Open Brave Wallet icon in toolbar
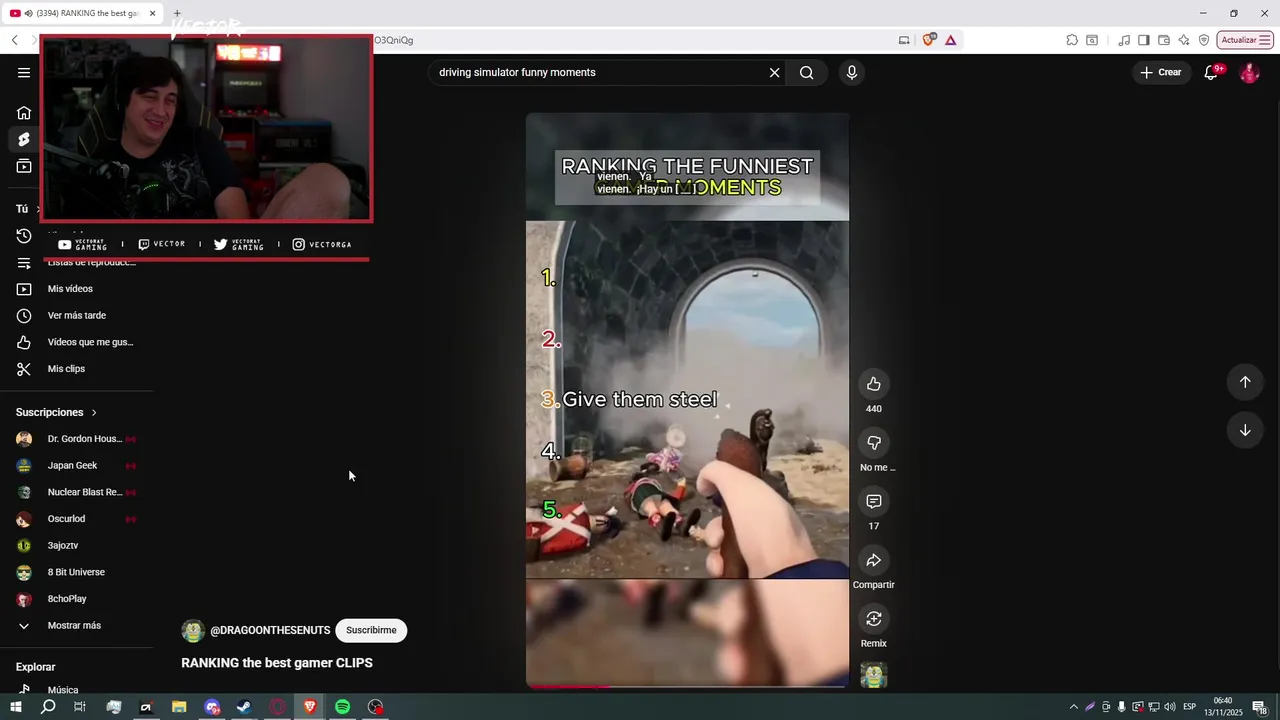 tap(1164, 40)
